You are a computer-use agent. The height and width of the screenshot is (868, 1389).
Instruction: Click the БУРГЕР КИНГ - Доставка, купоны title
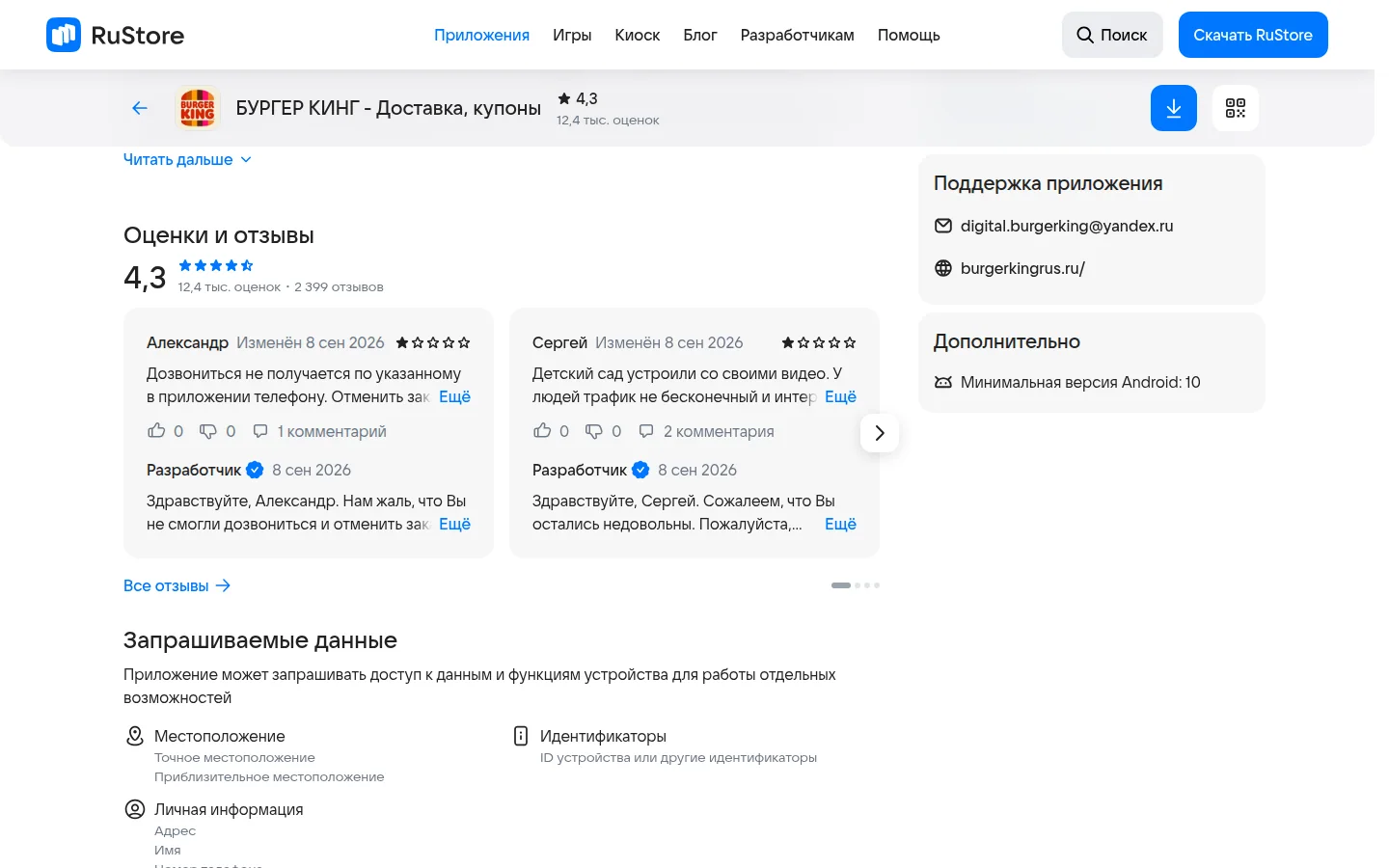389,108
